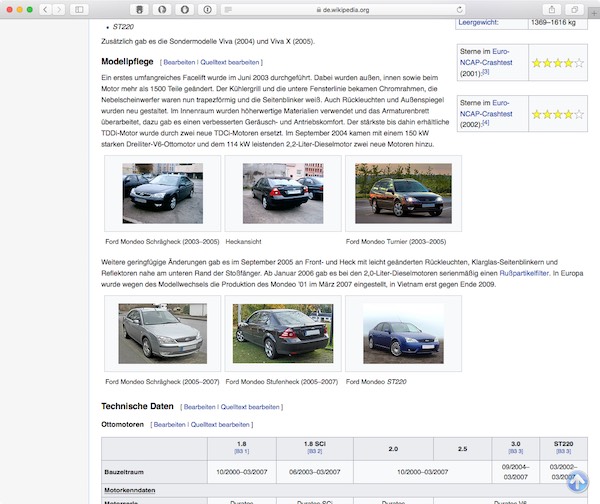Click the first extension icon left of address bar

(x=140, y=10)
